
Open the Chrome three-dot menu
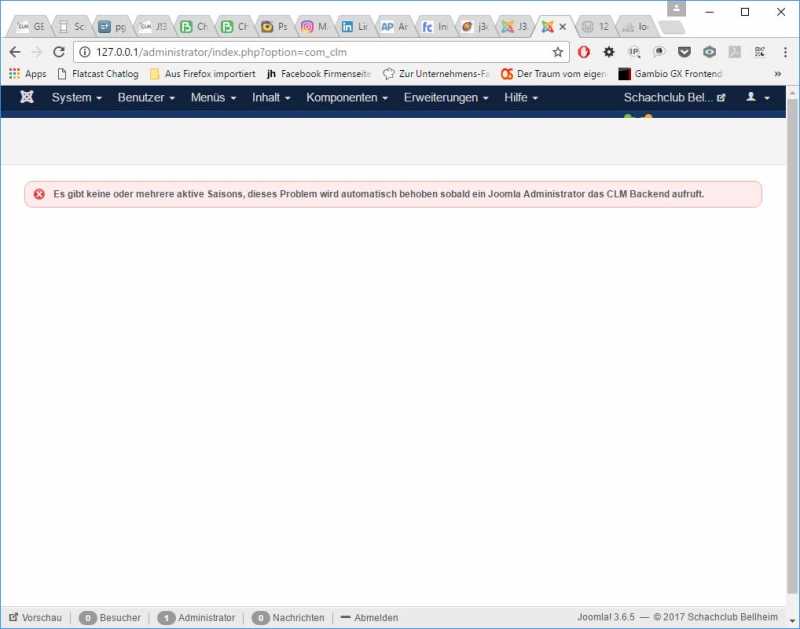coord(786,52)
